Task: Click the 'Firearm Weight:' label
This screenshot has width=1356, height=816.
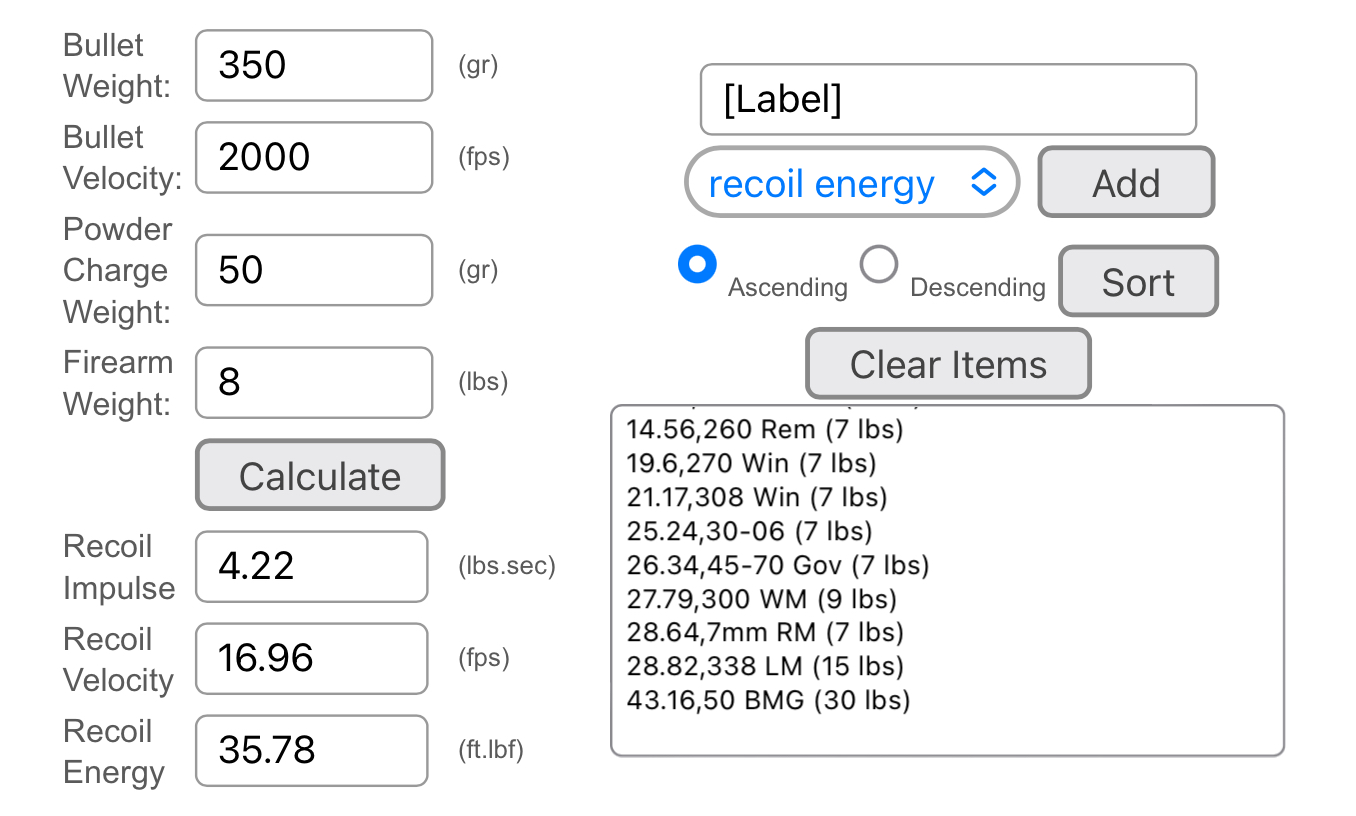Action: 118,383
